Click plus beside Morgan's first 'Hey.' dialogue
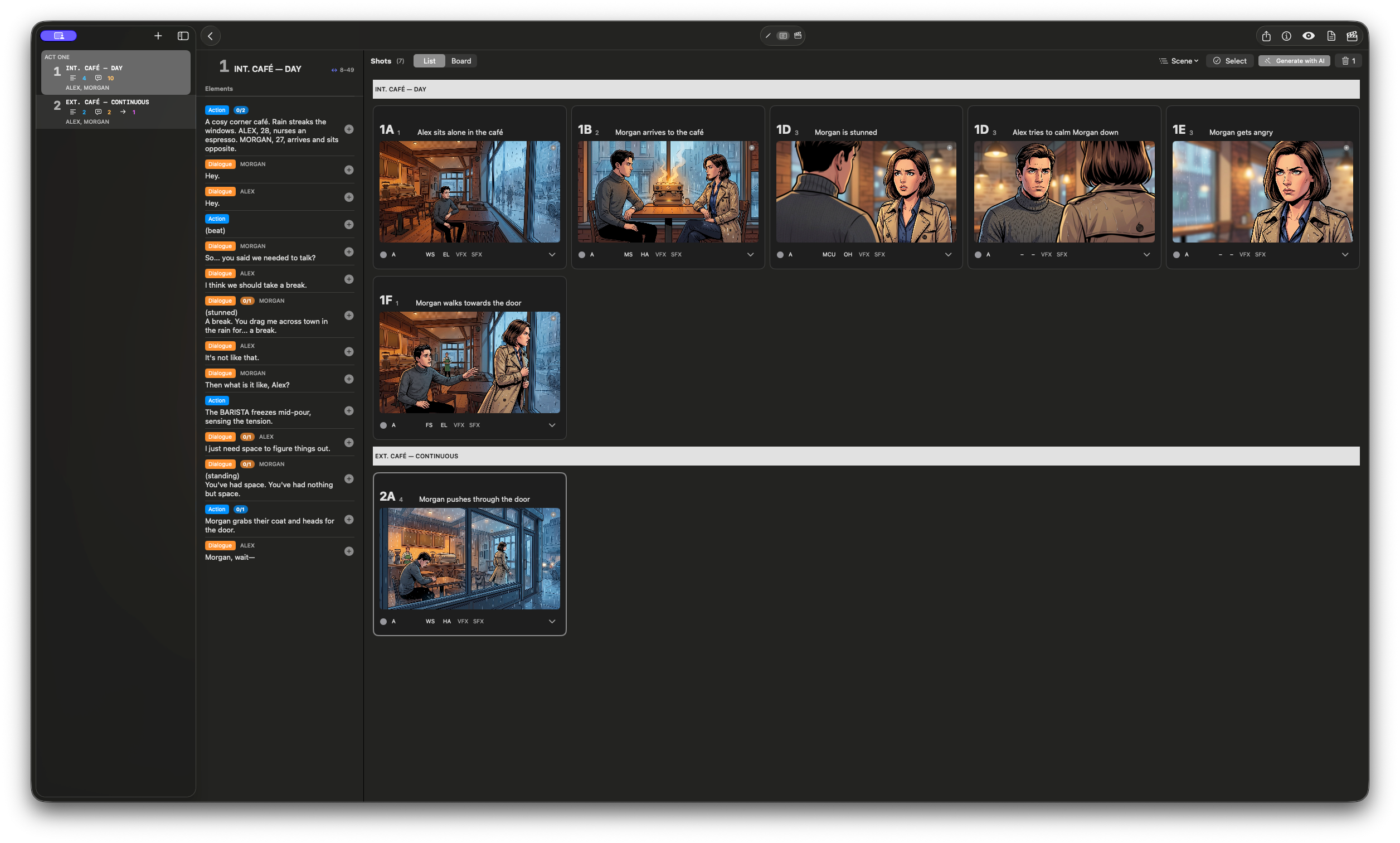Screen dimensions: 1400x843 pos(349,170)
